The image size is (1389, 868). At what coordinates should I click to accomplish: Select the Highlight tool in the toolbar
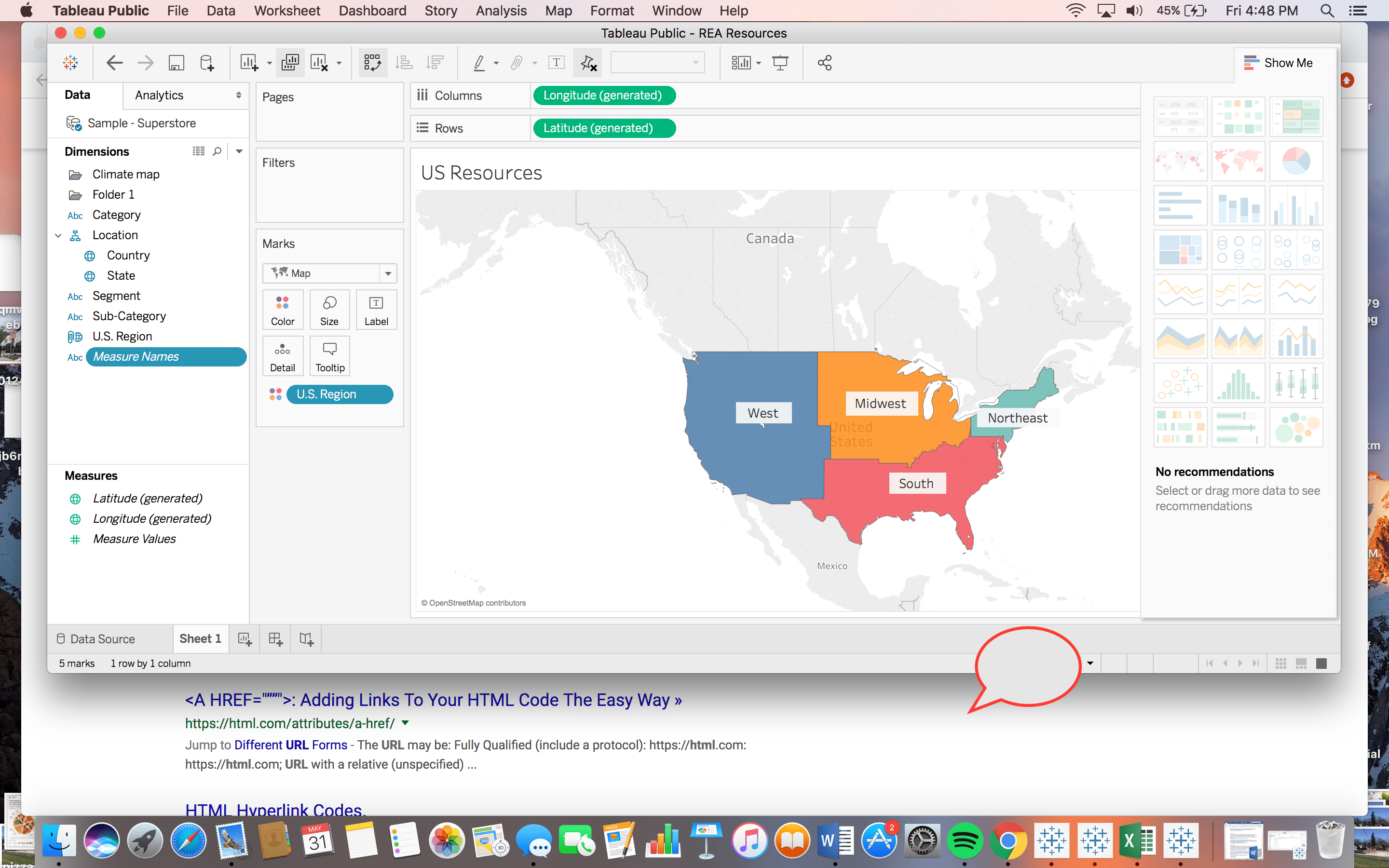(x=481, y=62)
